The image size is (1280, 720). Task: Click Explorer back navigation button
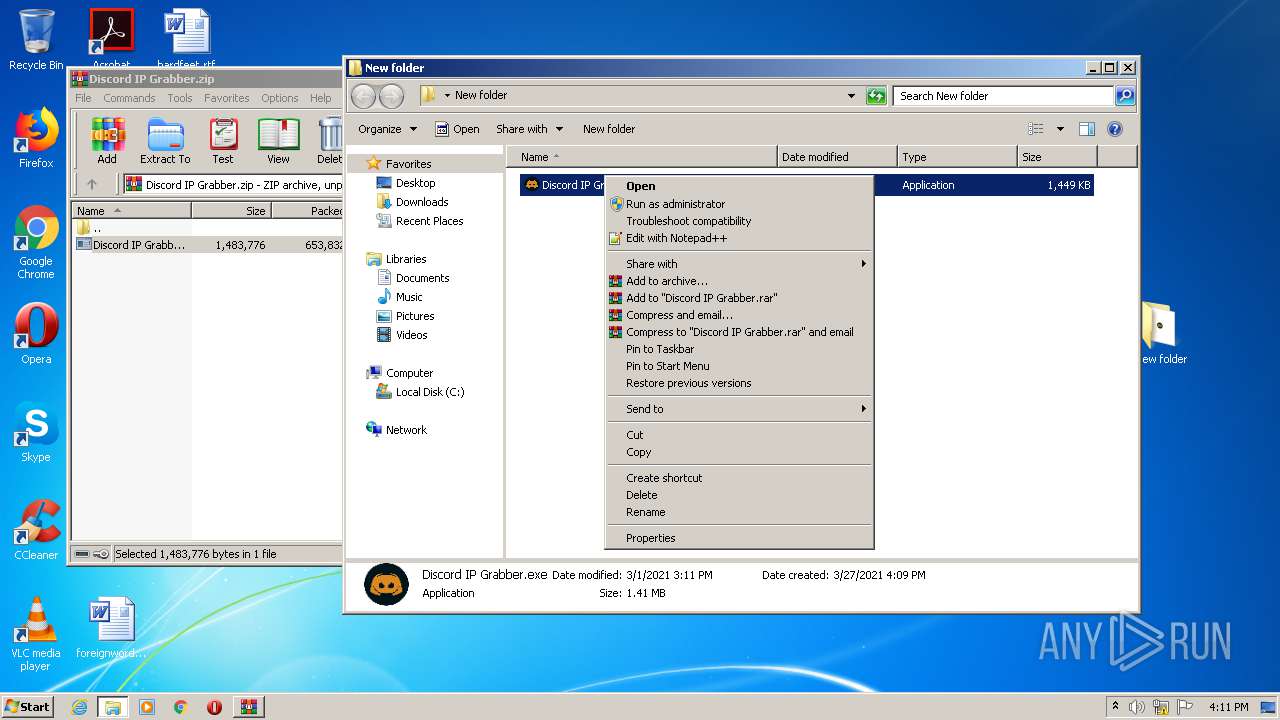tap(364, 96)
